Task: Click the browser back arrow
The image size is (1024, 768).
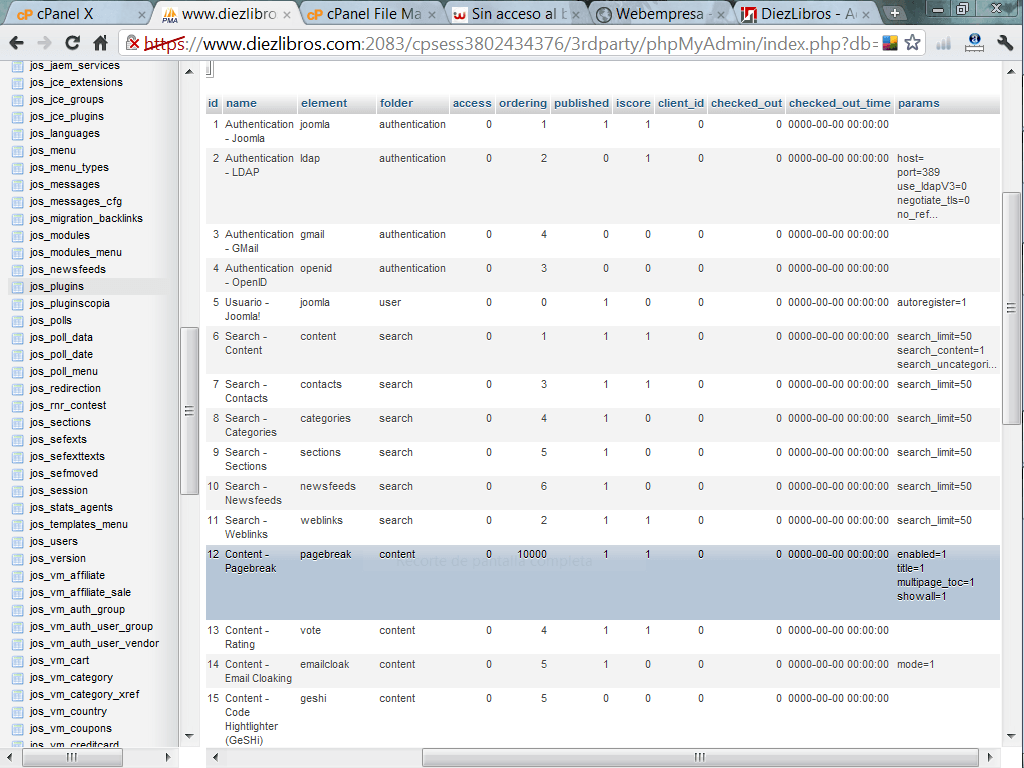Action: [x=16, y=43]
